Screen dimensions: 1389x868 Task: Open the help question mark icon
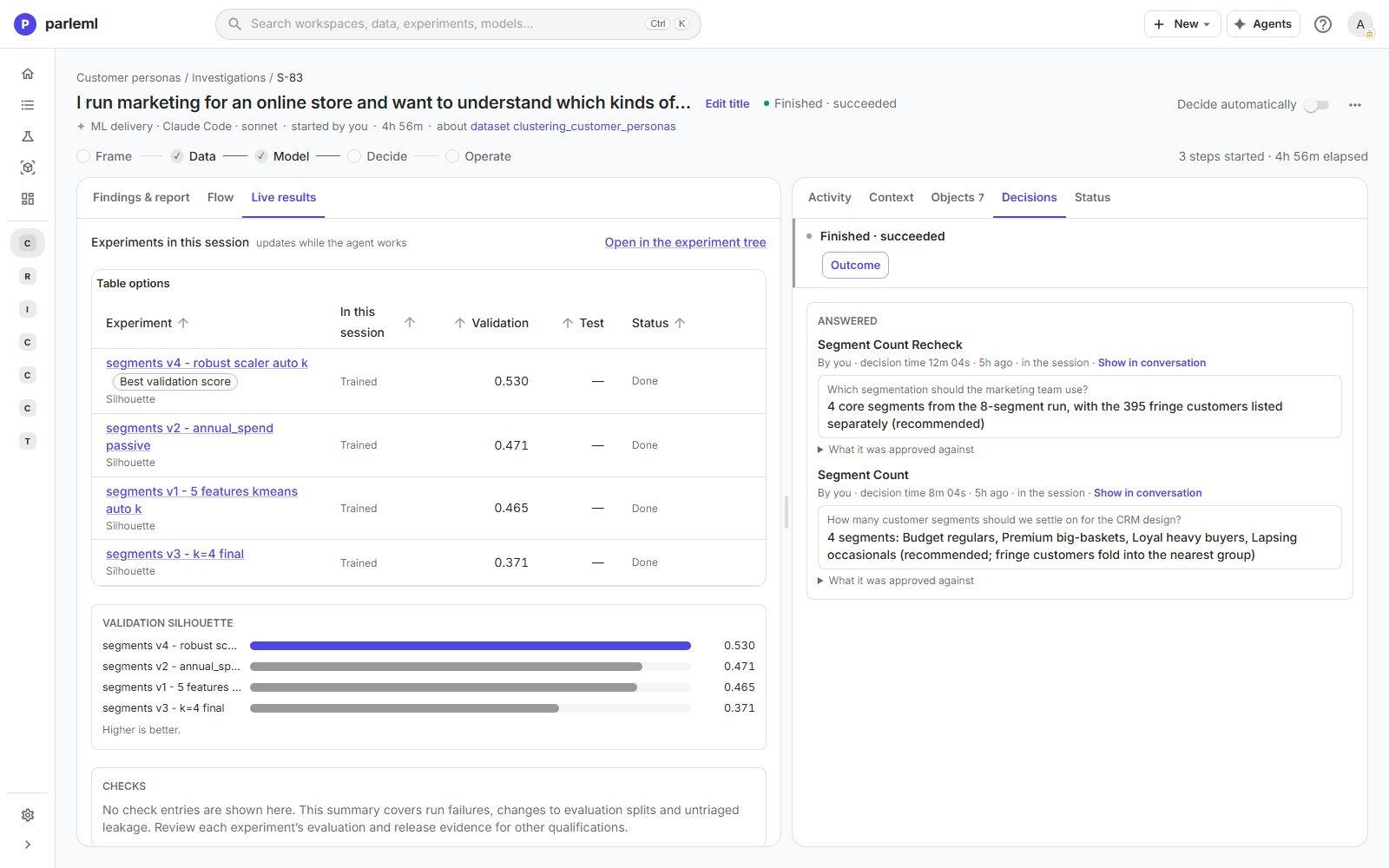coord(1323,24)
